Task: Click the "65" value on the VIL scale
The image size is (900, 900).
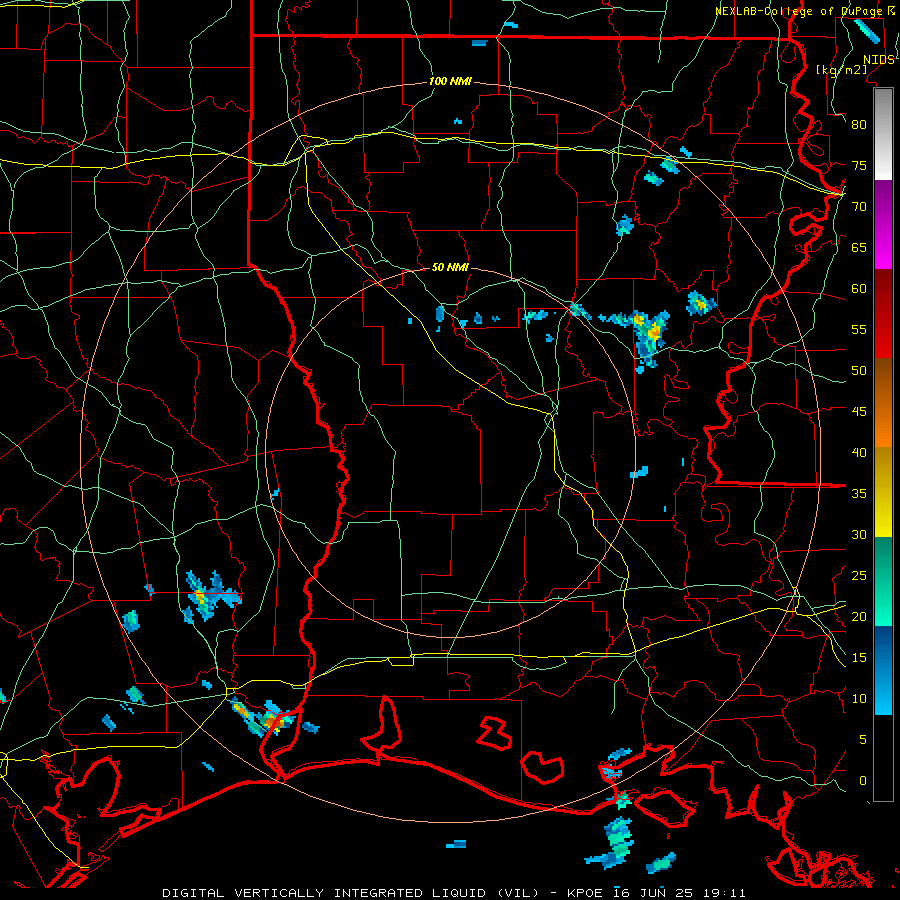Action: [x=859, y=248]
